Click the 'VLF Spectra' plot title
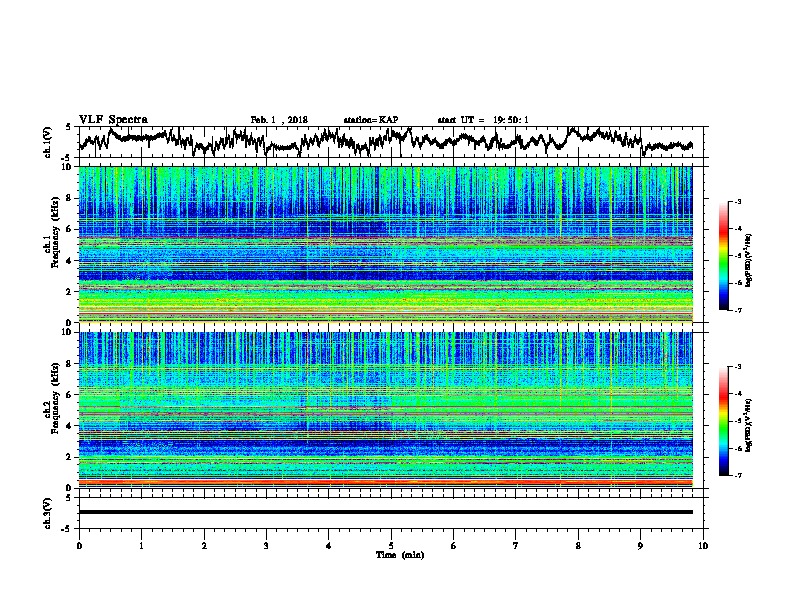 click(x=113, y=120)
